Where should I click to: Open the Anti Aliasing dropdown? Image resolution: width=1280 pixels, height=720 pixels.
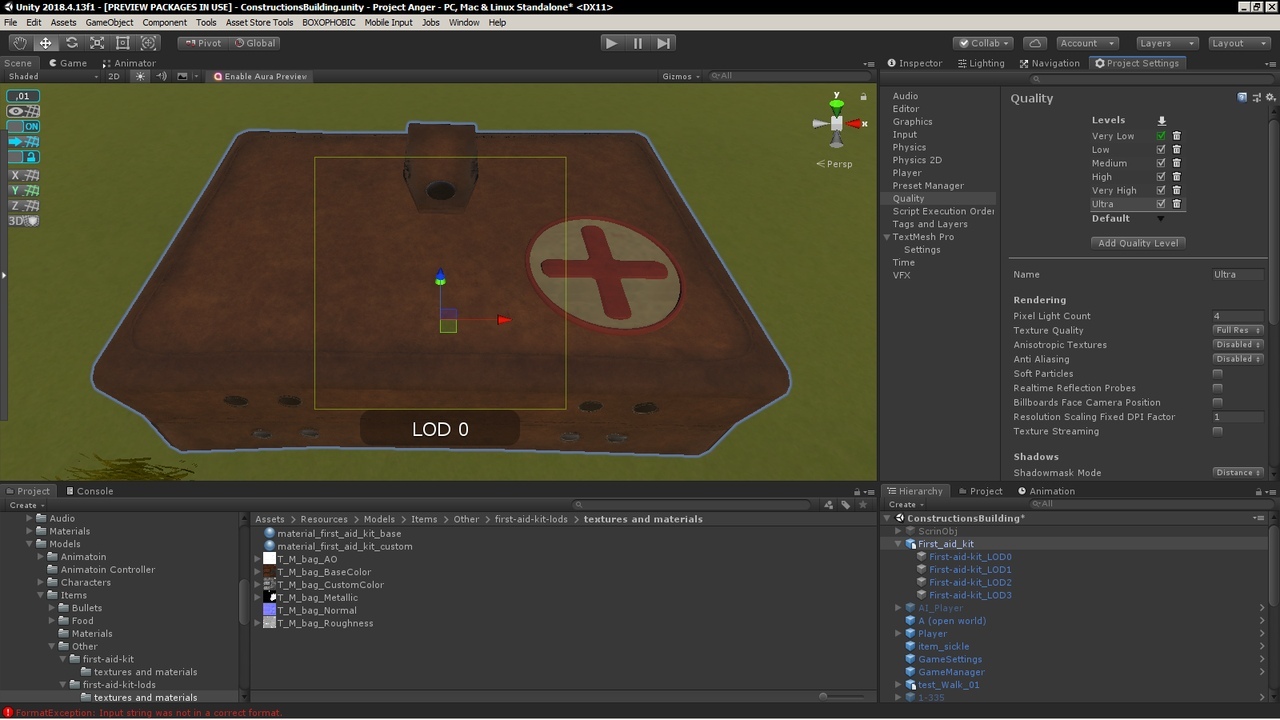click(1239, 359)
